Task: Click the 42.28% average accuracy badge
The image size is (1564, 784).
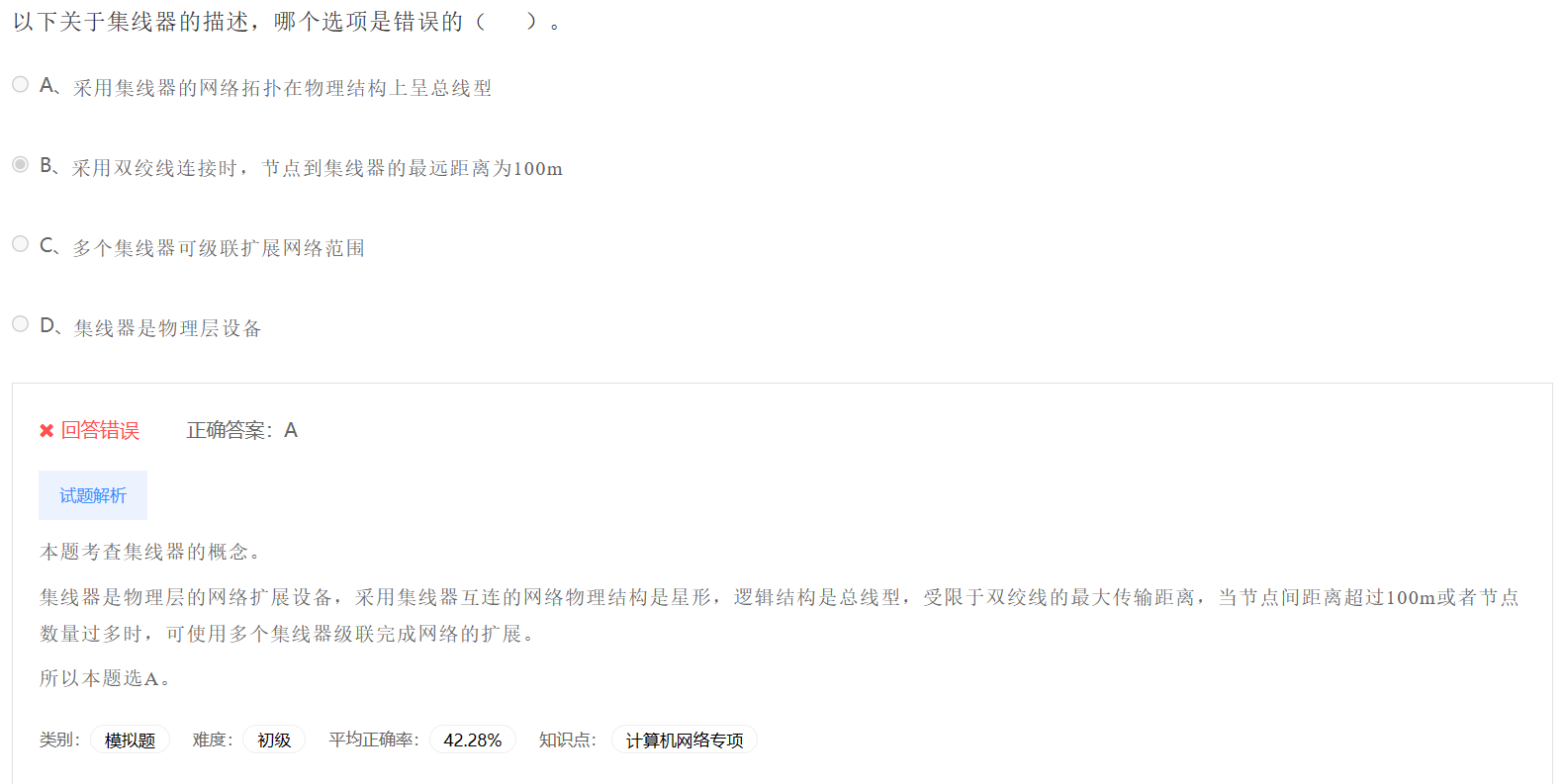Action: pos(473,740)
